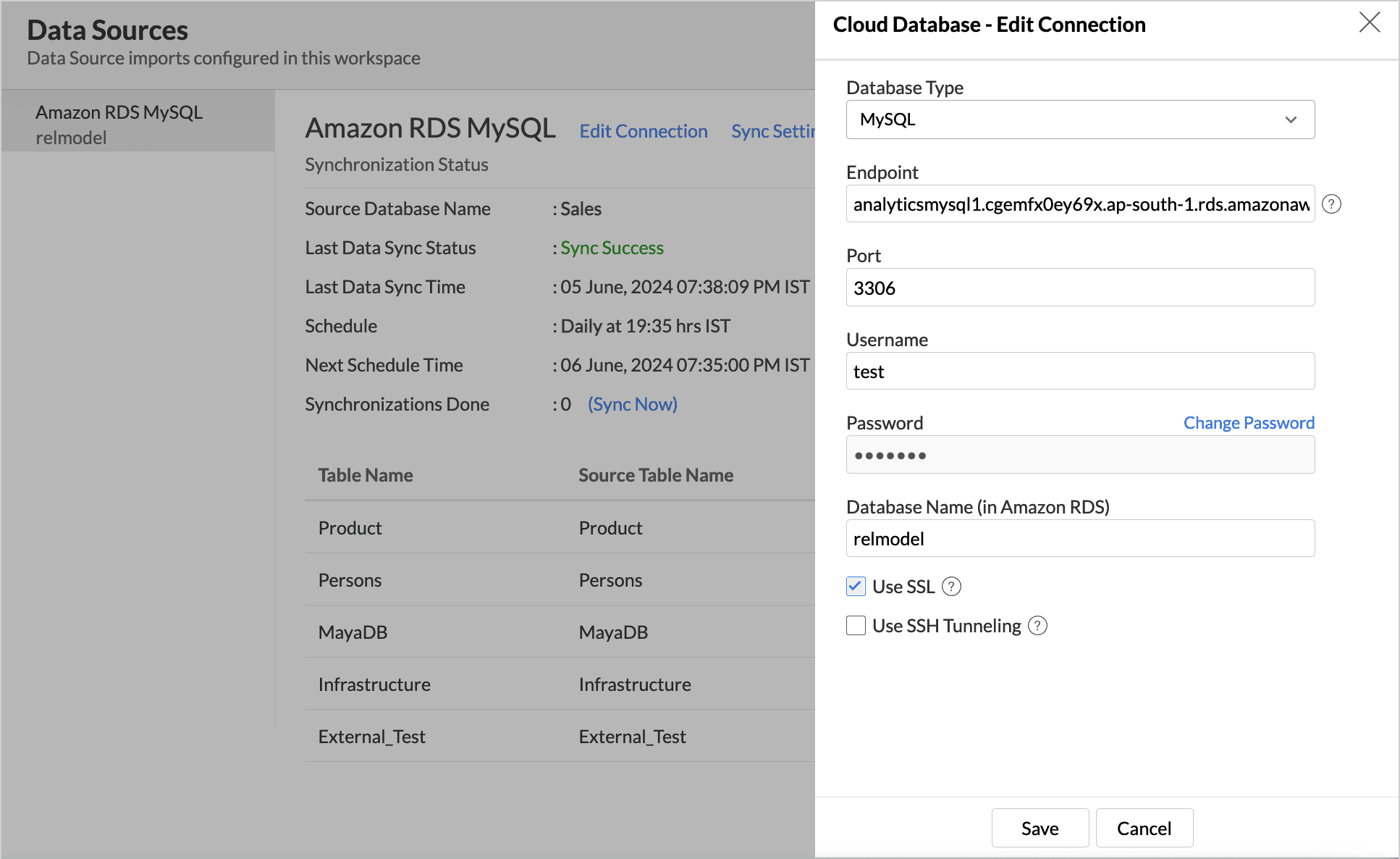
Task: Click the MayaDB table name
Action: [x=353, y=632]
